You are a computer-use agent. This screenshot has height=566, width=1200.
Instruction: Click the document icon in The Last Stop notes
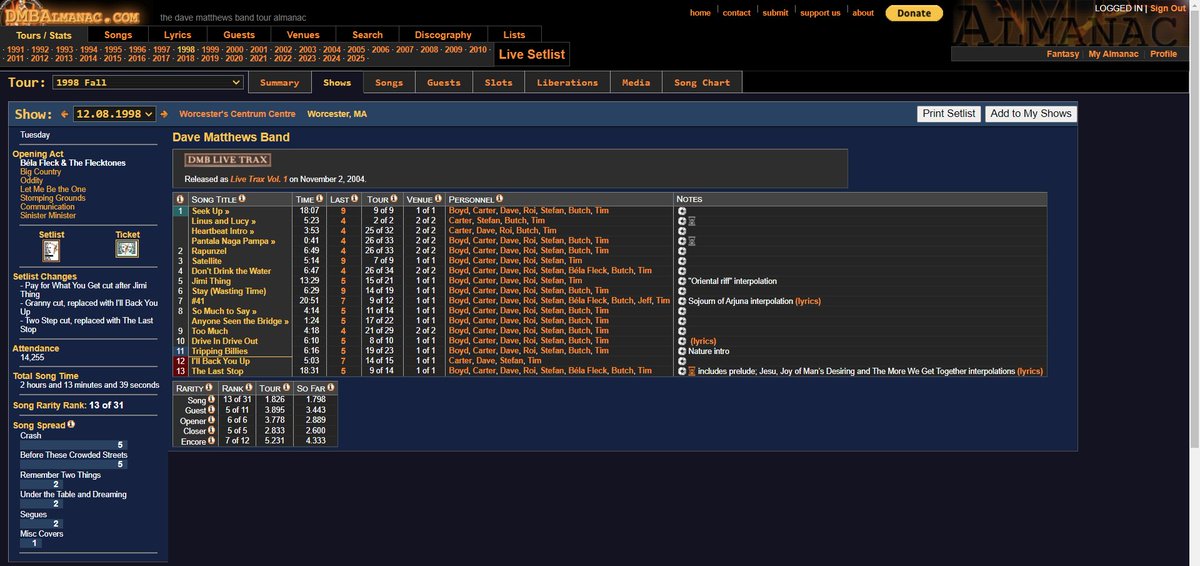pos(692,371)
